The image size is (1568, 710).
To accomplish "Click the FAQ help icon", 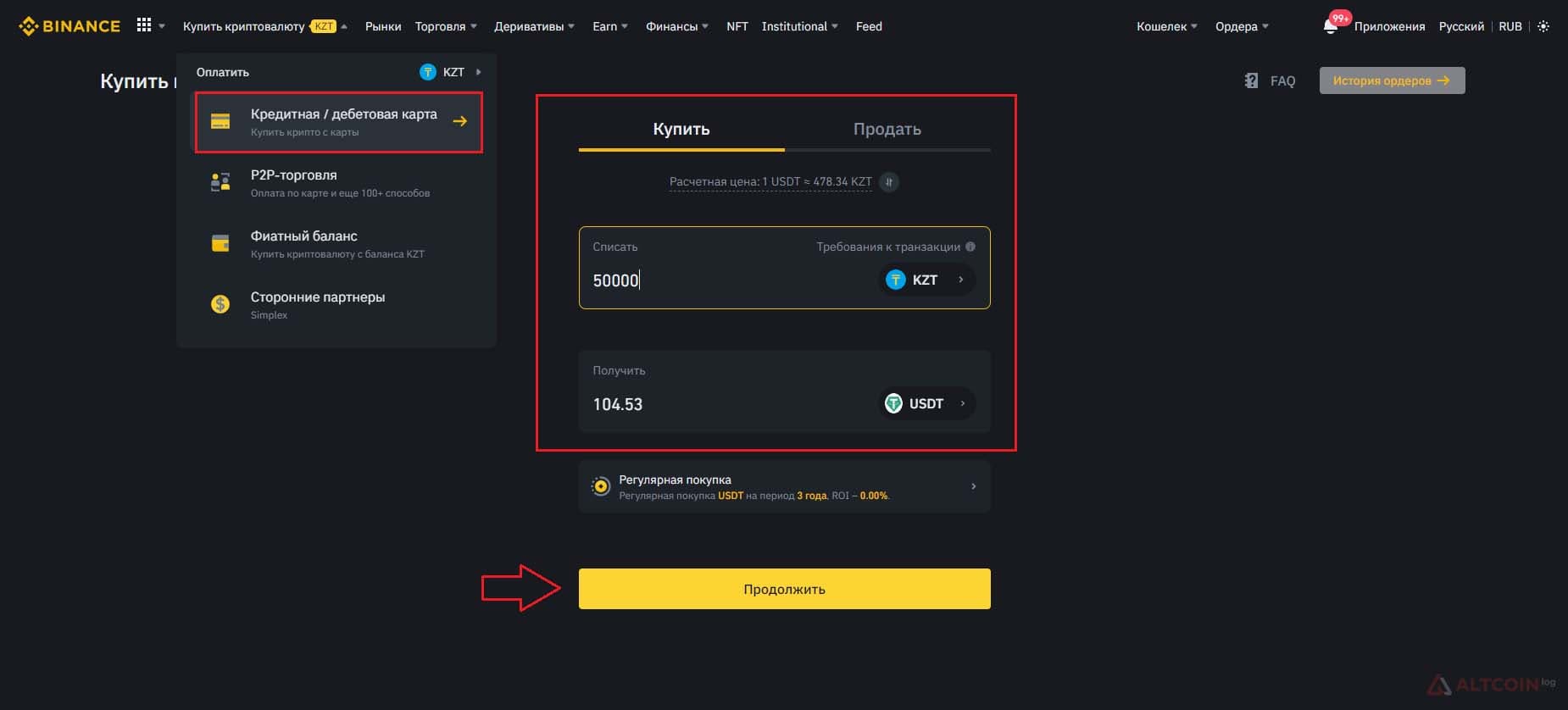I will tap(1251, 80).
